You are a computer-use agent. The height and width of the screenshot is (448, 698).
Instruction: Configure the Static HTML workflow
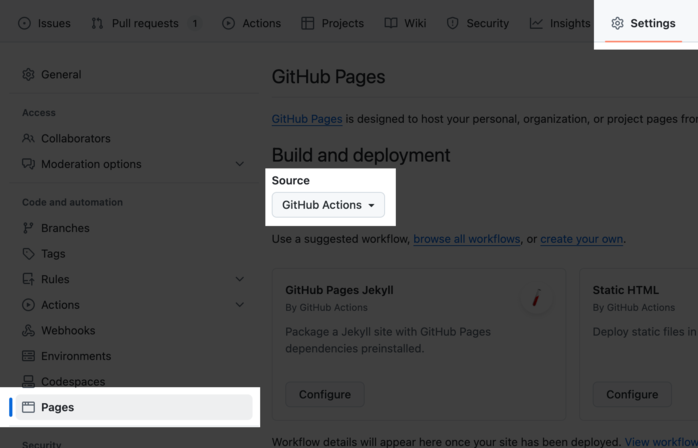point(632,395)
